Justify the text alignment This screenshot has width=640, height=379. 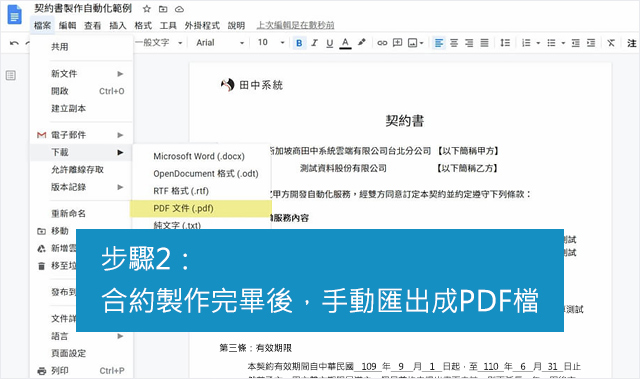[x=484, y=43]
